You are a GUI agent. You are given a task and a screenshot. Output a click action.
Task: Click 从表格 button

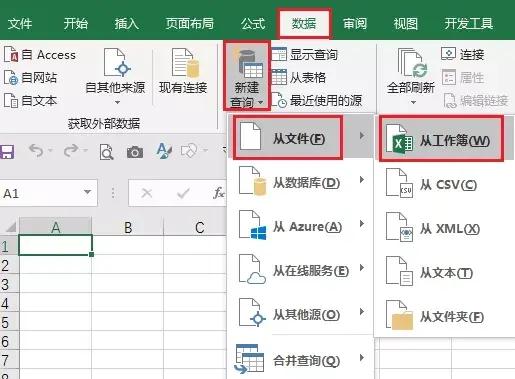coord(299,77)
